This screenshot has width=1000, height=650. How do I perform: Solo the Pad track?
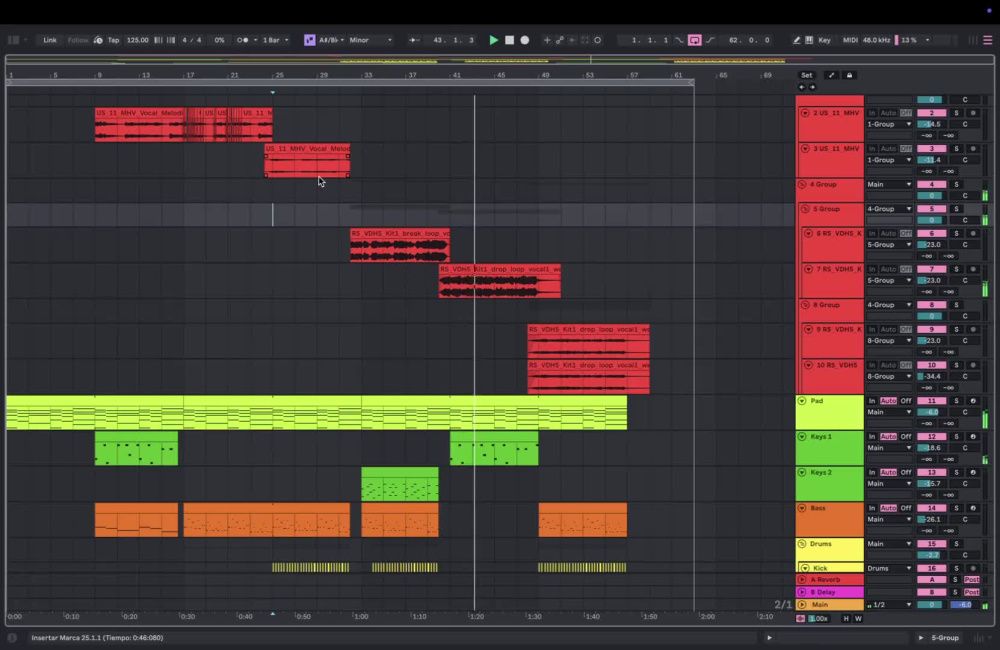click(x=956, y=401)
